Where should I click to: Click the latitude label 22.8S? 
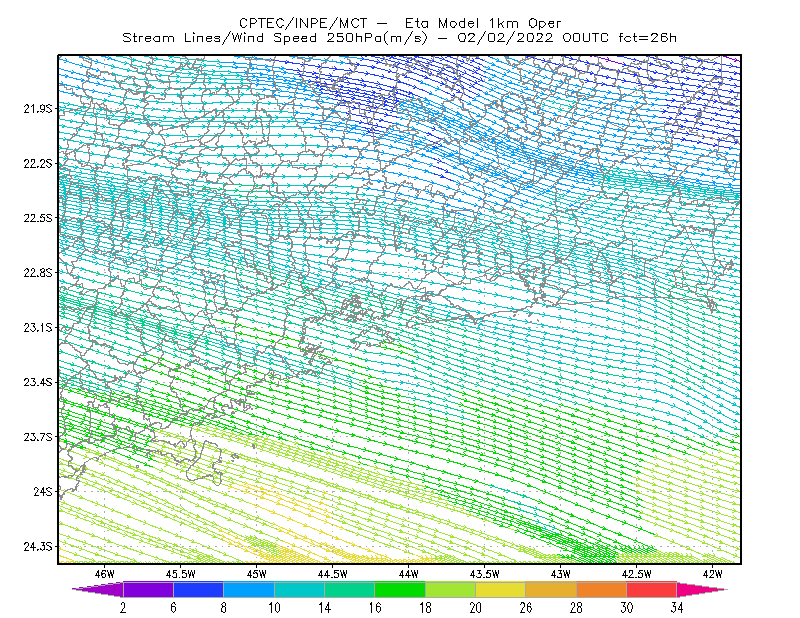click(38, 273)
